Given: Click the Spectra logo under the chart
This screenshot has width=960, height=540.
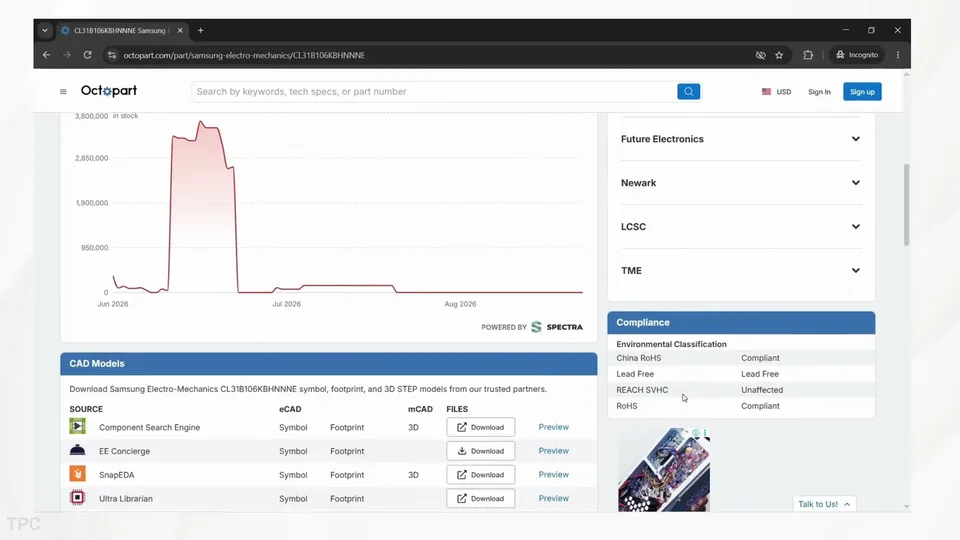Looking at the screenshot, I should pyautogui.click(x=557, y=327).
